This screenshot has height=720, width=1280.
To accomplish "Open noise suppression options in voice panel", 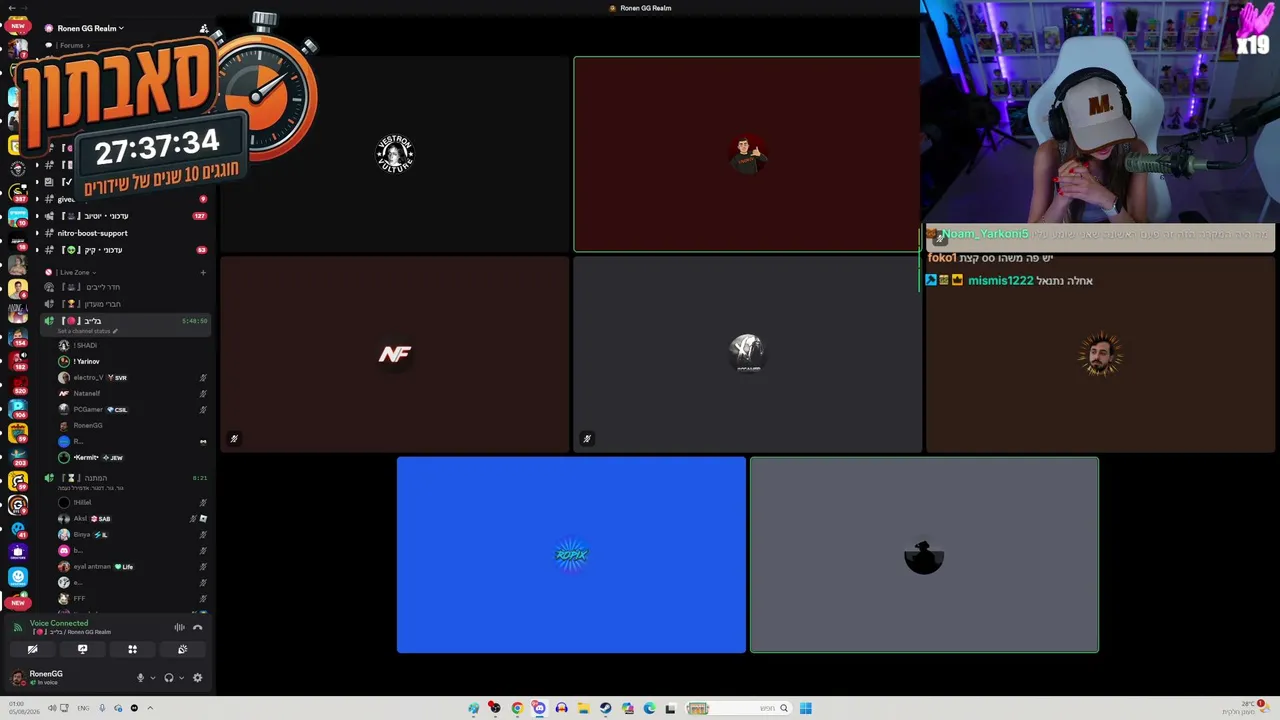I will pos(179,627).
